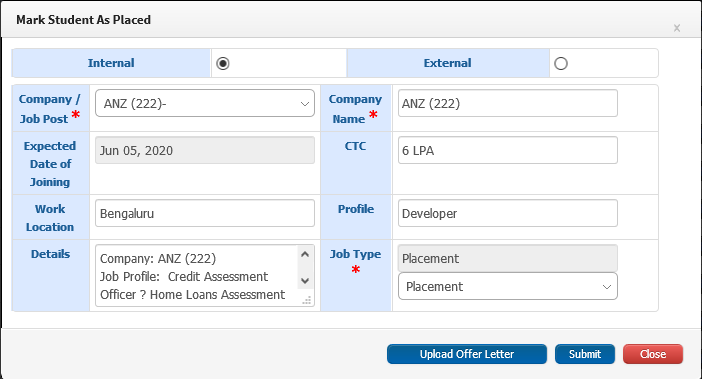Click the Company / Job Post label
The height and width of the screenshot is (379, 702).
click(50, 109)
